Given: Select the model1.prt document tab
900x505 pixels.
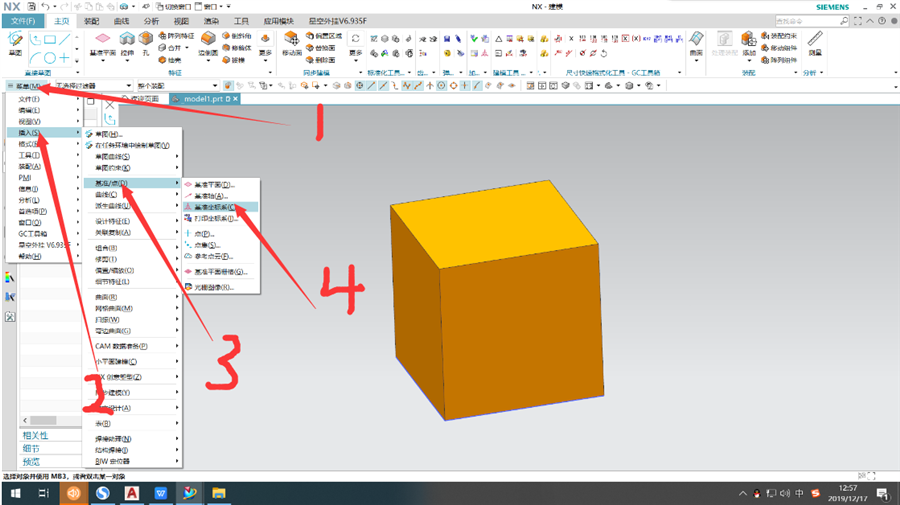Looking at the screenshot, I should [x=204, y=99].
